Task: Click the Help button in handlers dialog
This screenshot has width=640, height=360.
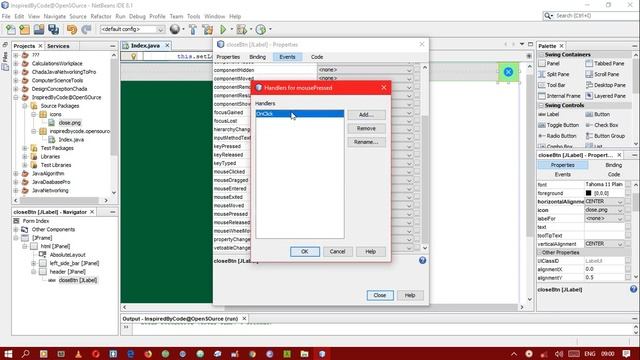Action: (370, 252)
